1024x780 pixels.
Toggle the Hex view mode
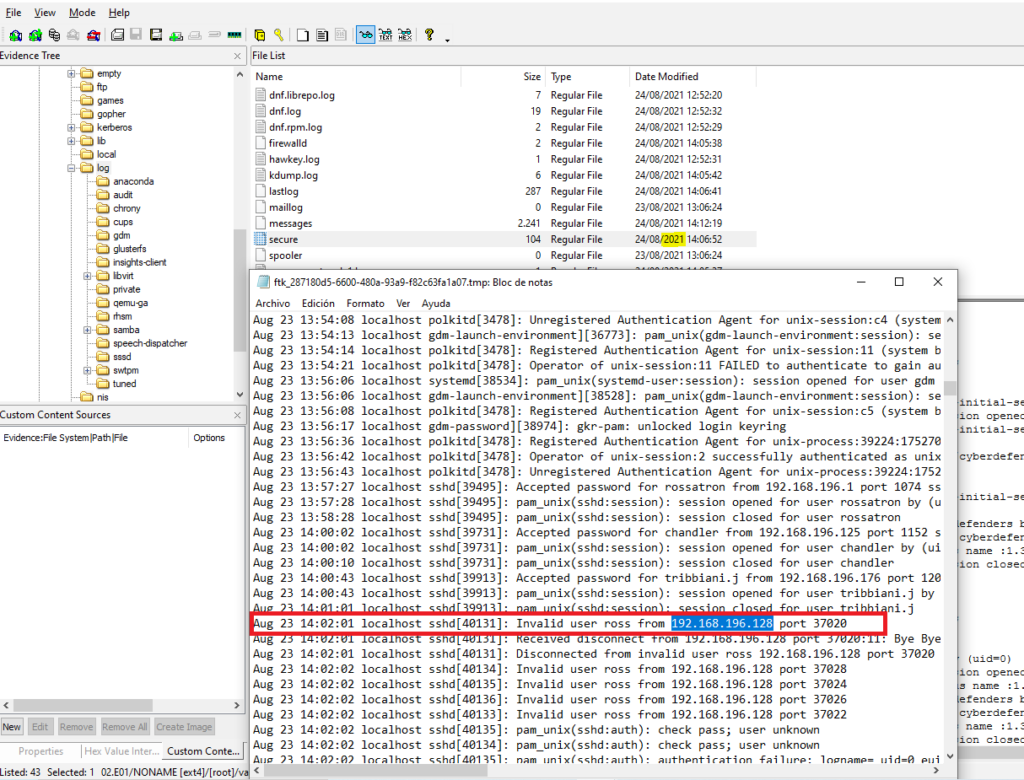pyautogui.click(x=405, y=34)
